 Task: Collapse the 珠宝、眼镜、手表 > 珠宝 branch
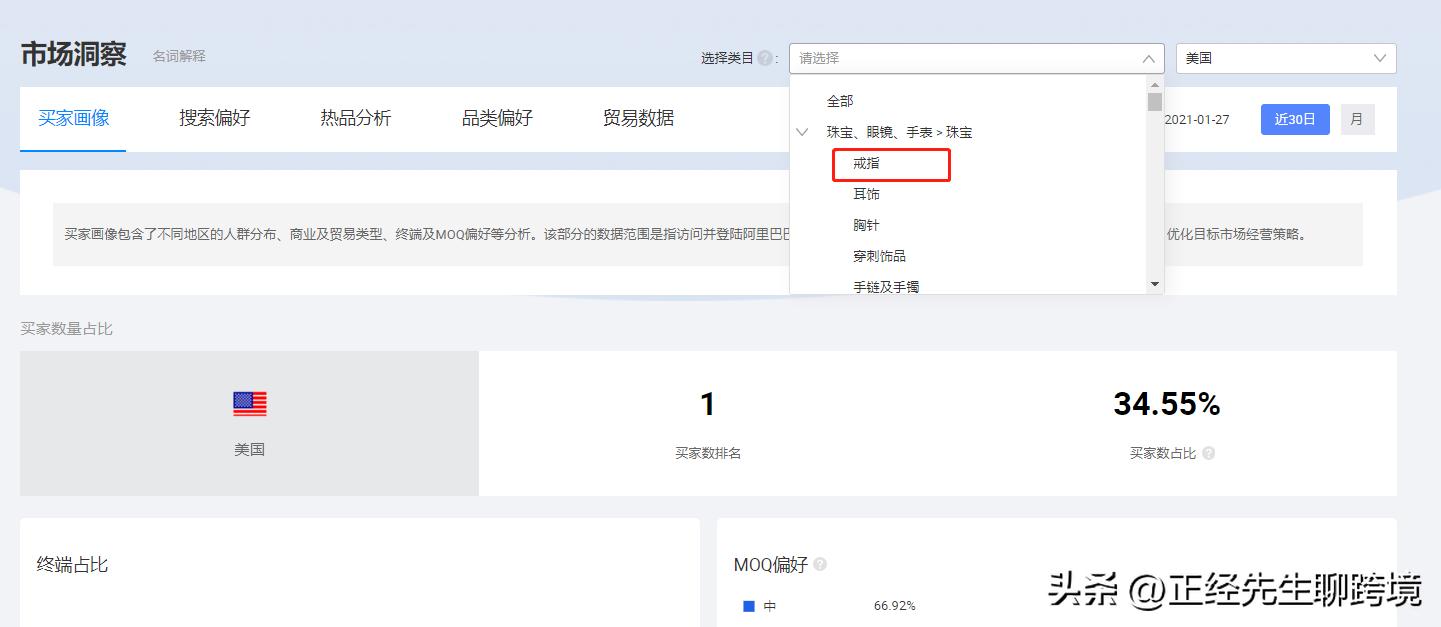point(802,131)
